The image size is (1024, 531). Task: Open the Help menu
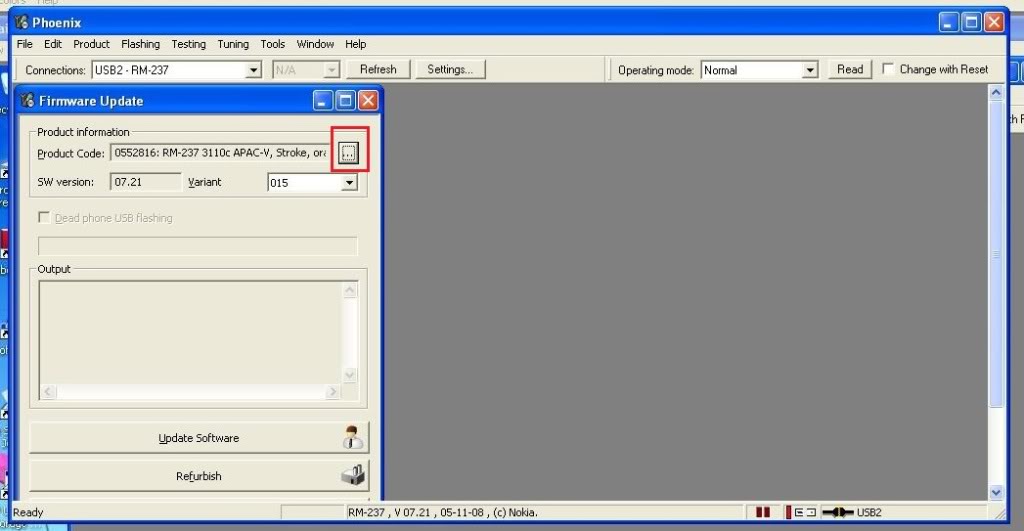coord(355,44)
